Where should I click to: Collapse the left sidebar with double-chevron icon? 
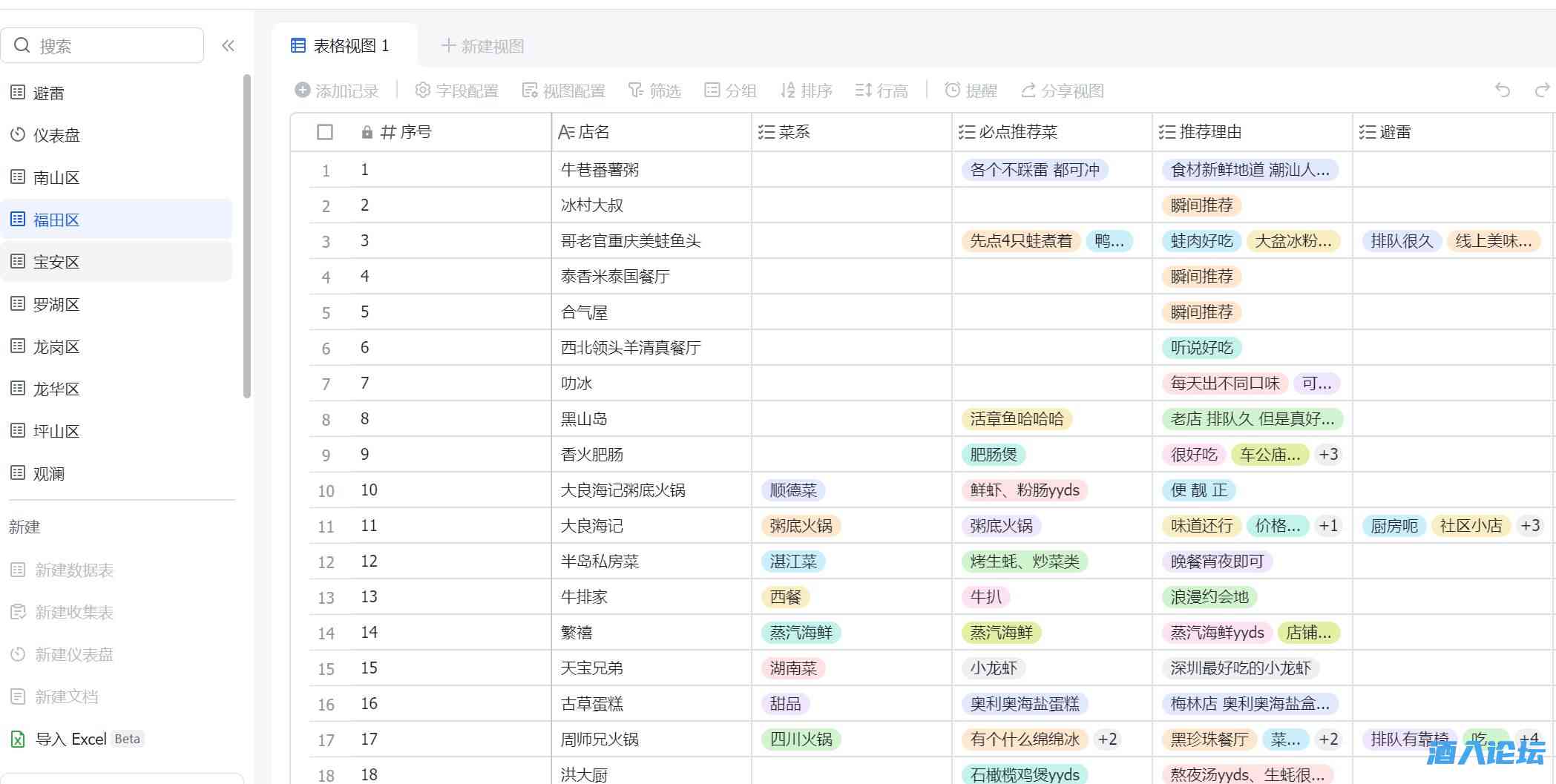click(228, 46)
